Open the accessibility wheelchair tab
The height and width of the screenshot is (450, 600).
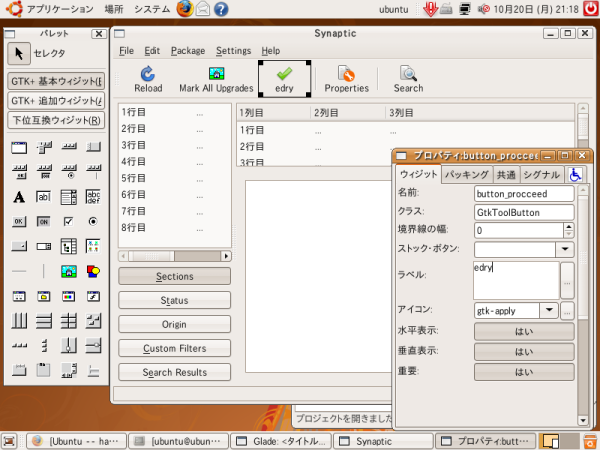pos(575,175)
